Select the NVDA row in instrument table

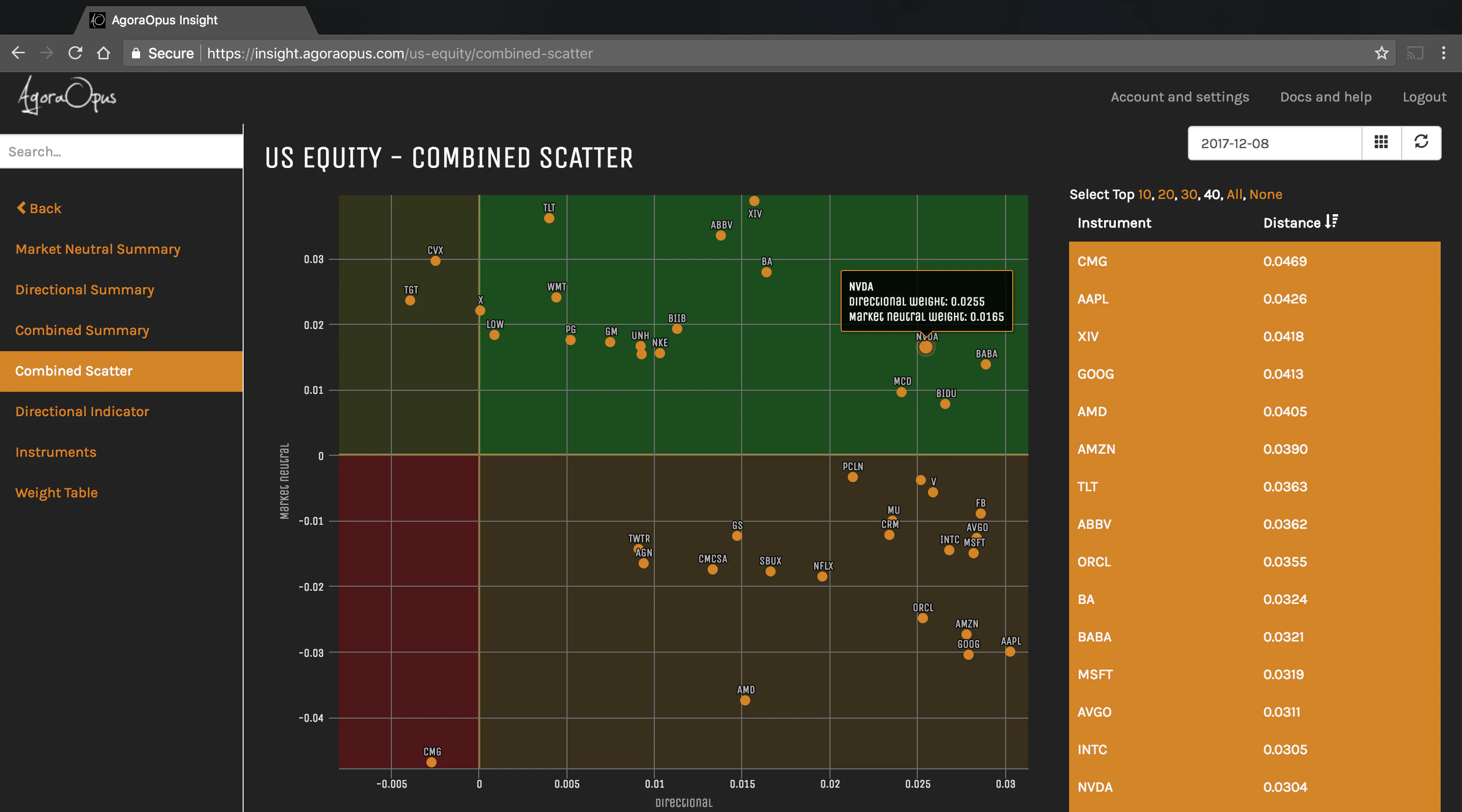tap(1254, 787)
